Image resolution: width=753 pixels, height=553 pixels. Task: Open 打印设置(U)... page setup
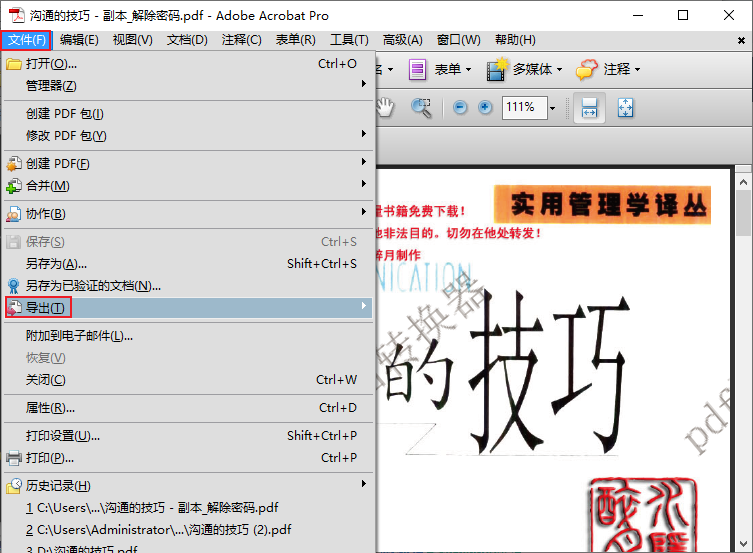188,435
